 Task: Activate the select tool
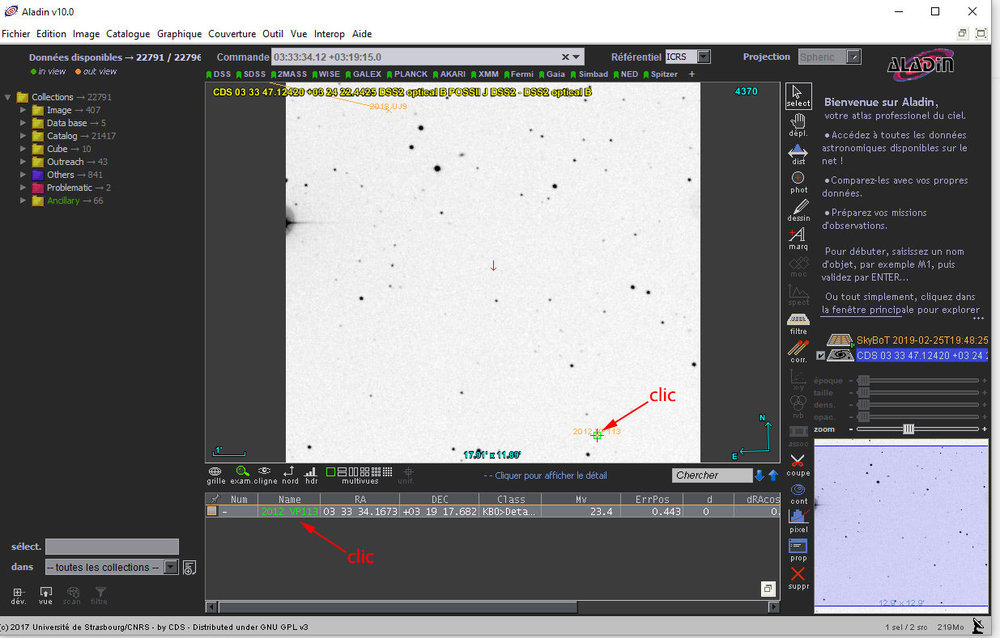coord(798,96)
